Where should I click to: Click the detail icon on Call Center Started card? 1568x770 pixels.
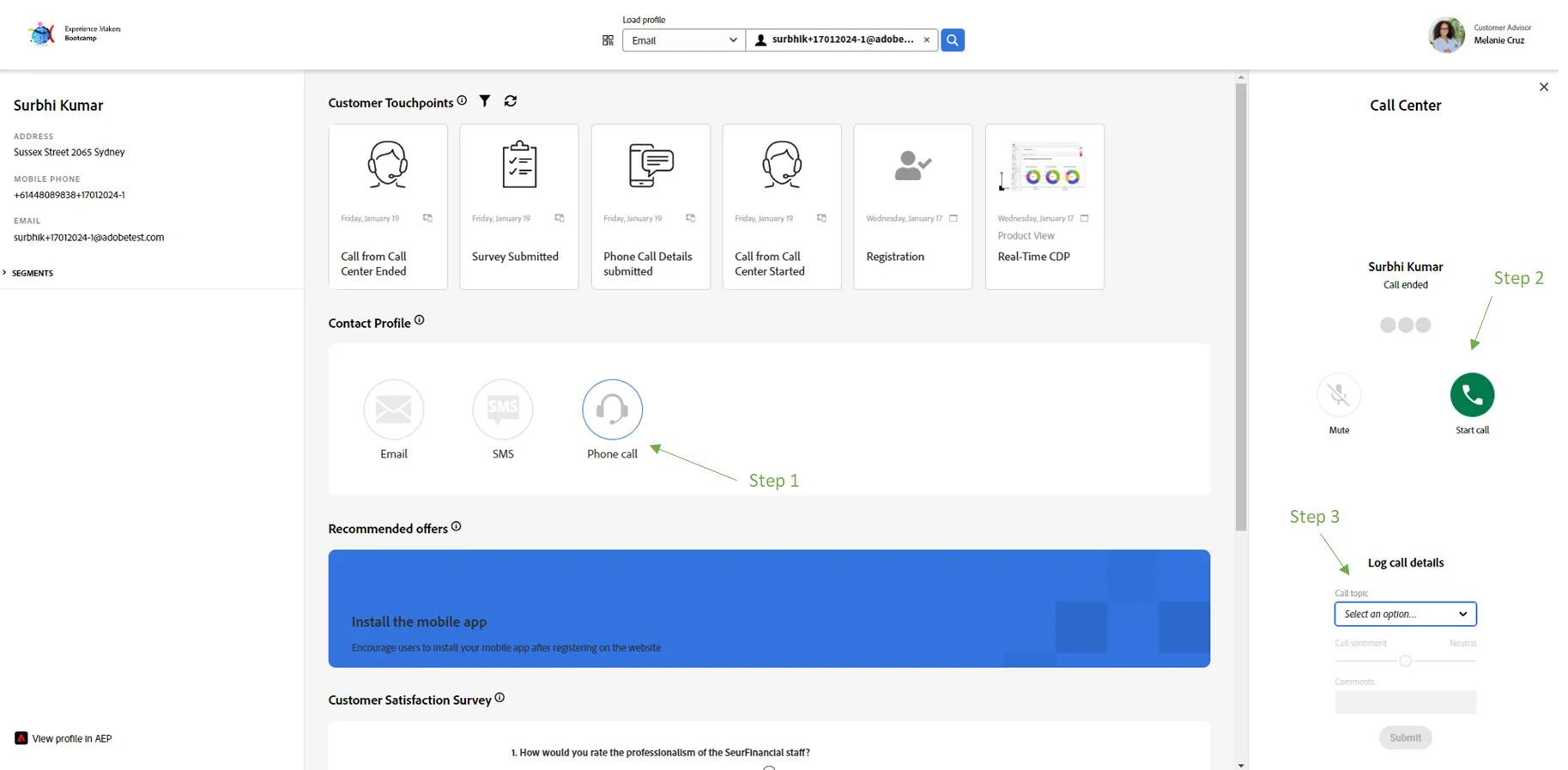[821, 218]
